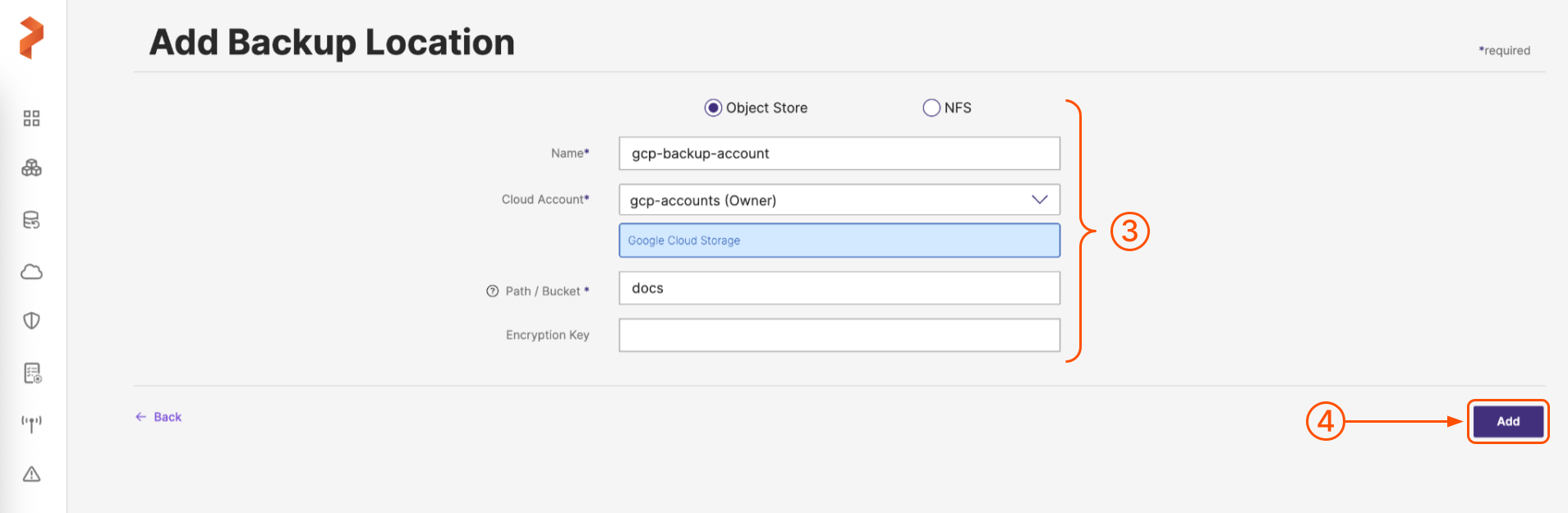
Task: Click the Google Cloud Storage field
Action: 839,240
